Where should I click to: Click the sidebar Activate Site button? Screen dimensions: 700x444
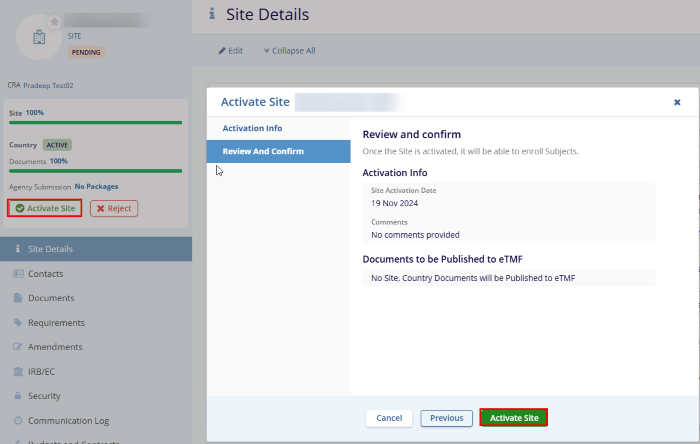click(45, 208)
